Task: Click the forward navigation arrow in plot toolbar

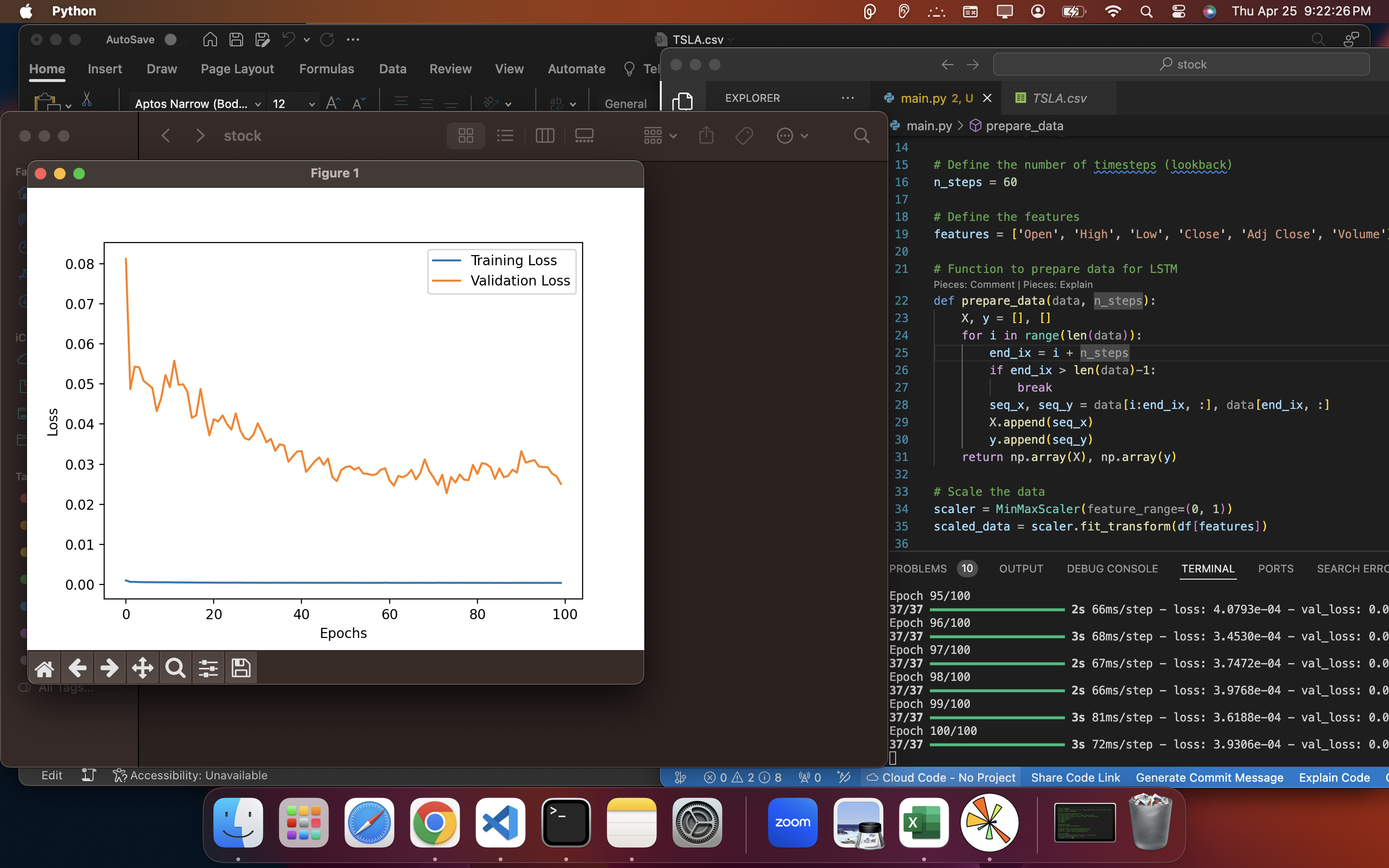Action: tap(110, 668)
